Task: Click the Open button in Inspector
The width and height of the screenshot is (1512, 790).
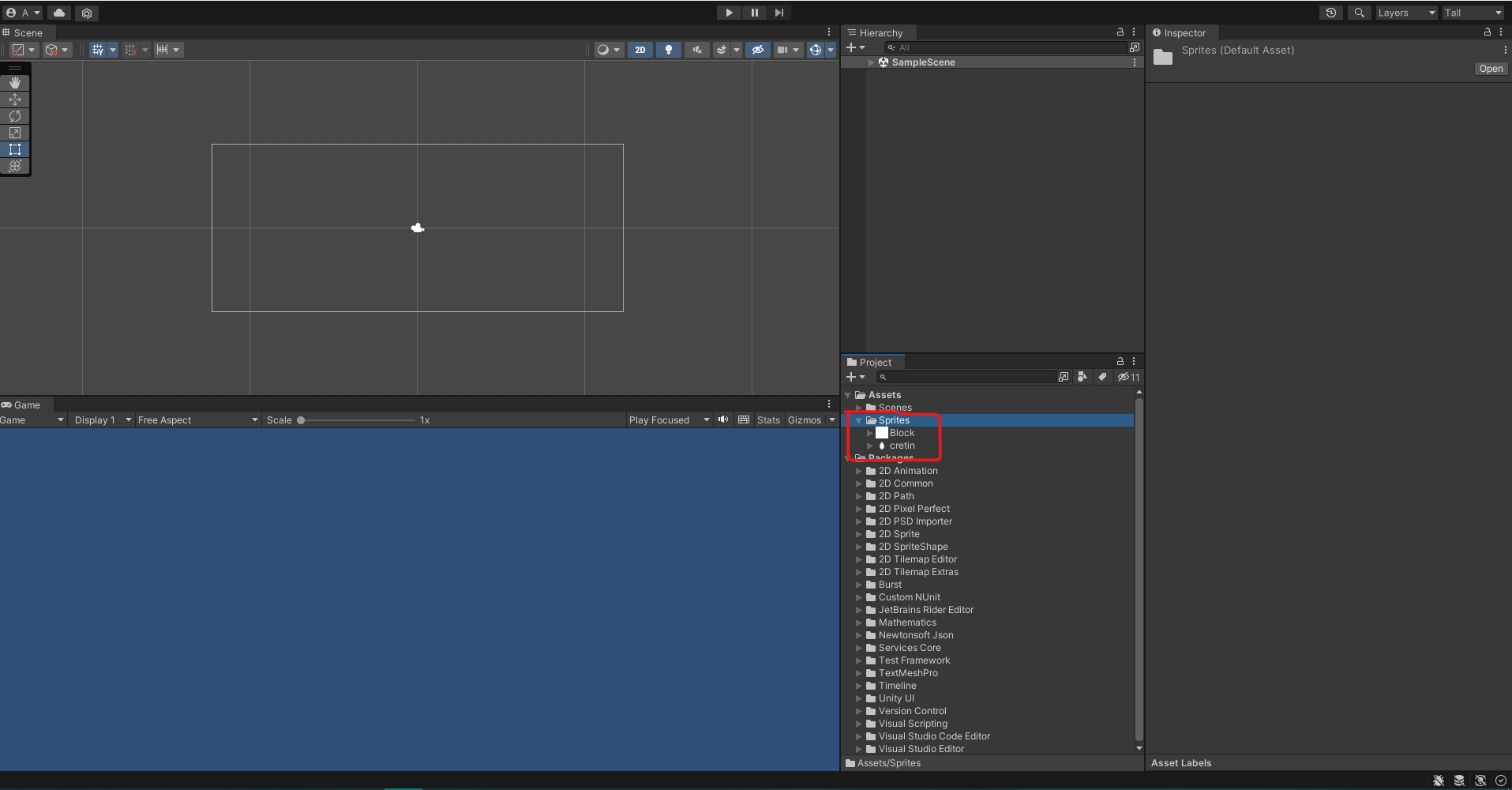Action: [x=1491, y=69]
